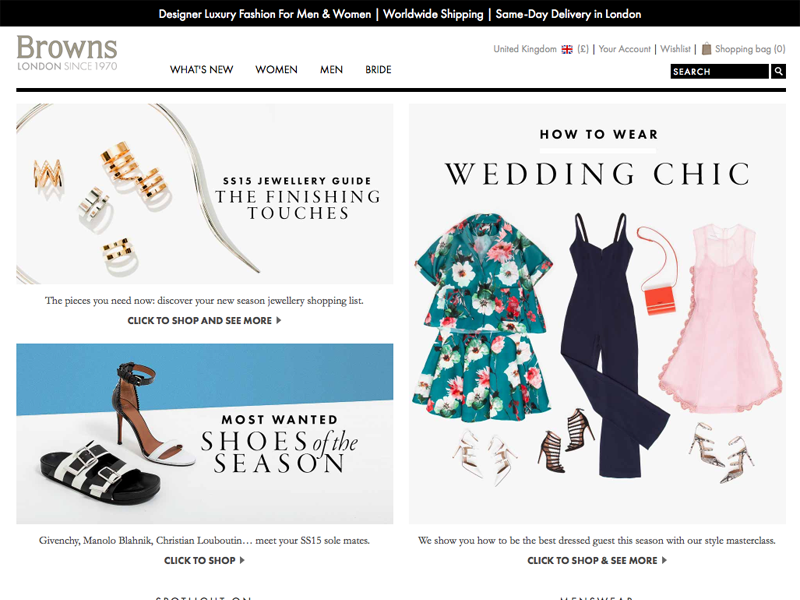Click the UK flag icon
Screen dimensions: 800x600
[567, 49]
